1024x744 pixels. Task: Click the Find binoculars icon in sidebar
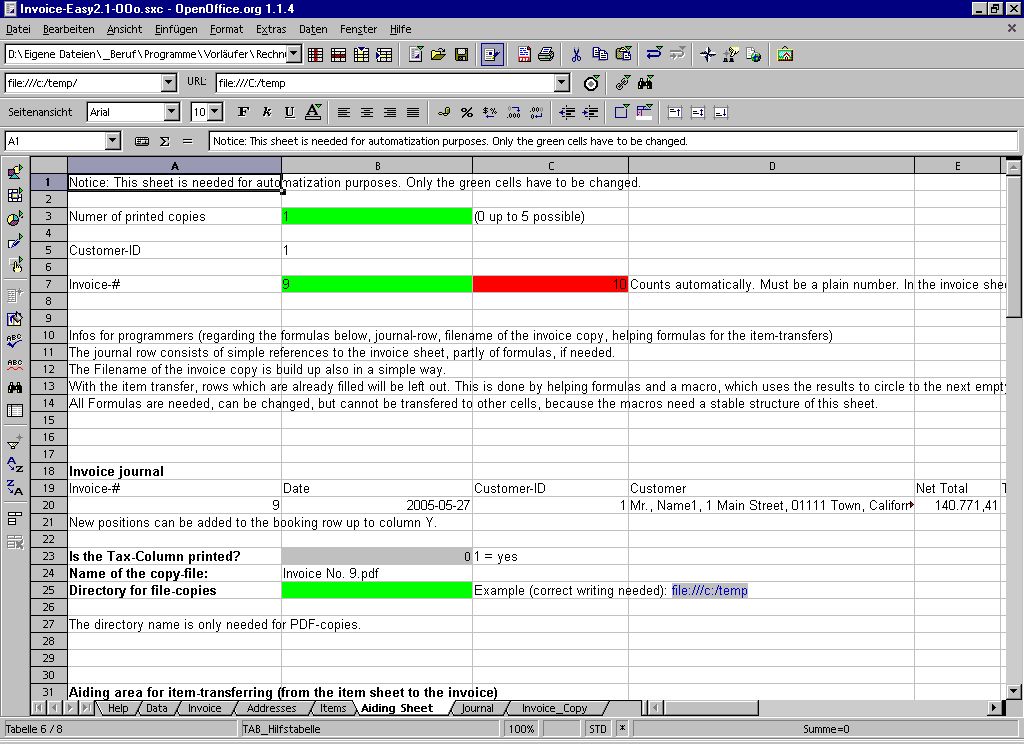click(x=15, y=387)
